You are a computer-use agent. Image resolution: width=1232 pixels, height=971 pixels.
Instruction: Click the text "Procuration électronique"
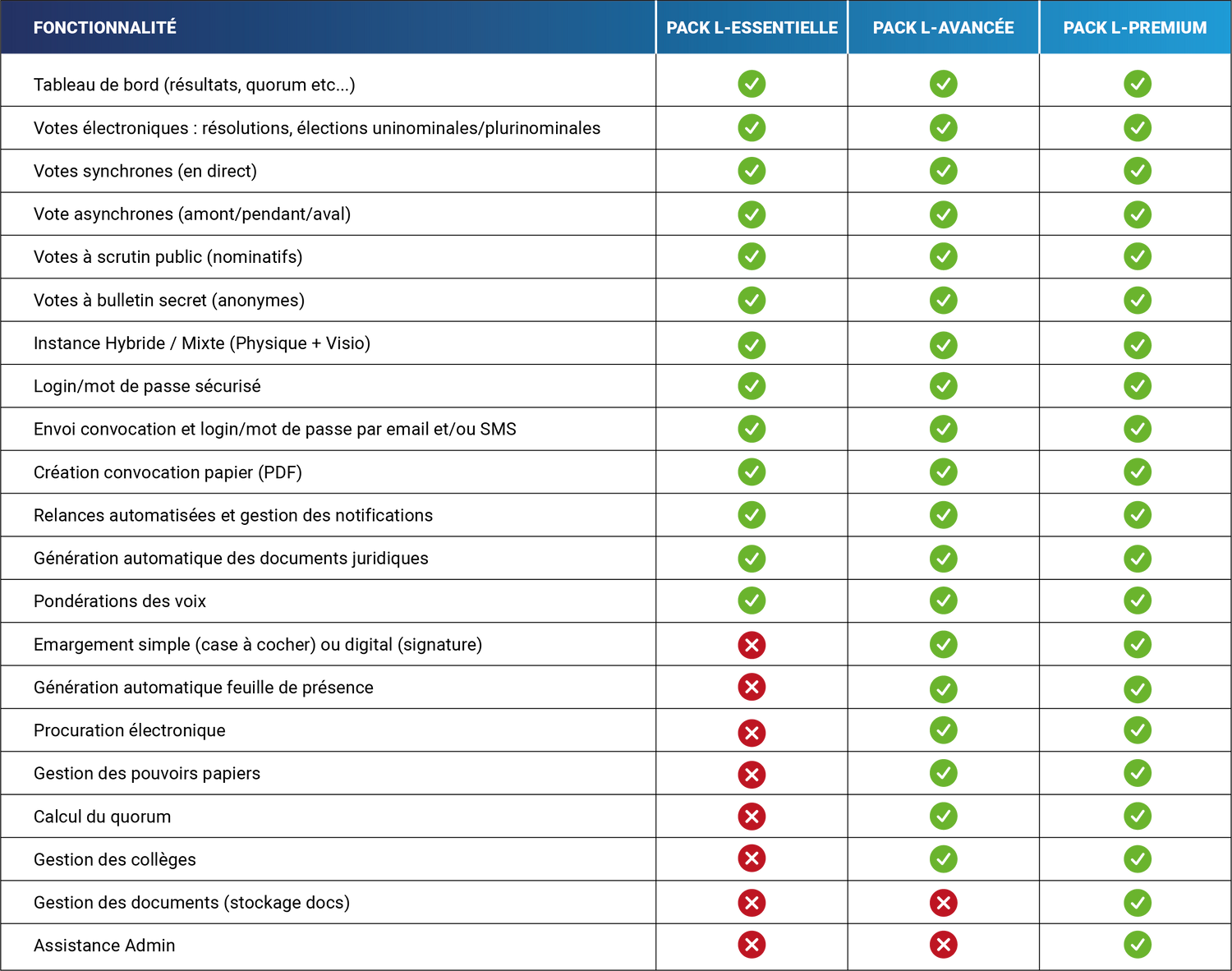tap(130, 730)
